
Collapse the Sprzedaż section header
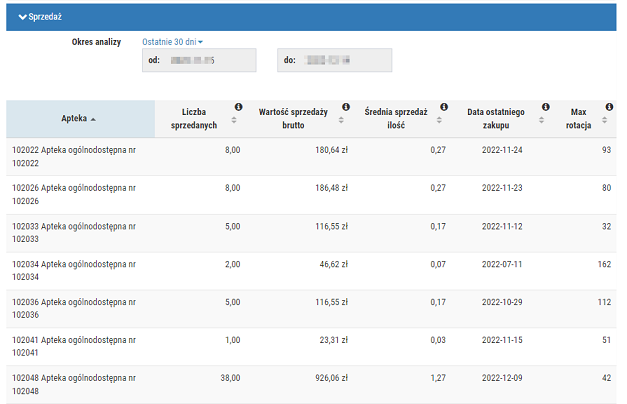pyautogui.click(x=41, y=17)
